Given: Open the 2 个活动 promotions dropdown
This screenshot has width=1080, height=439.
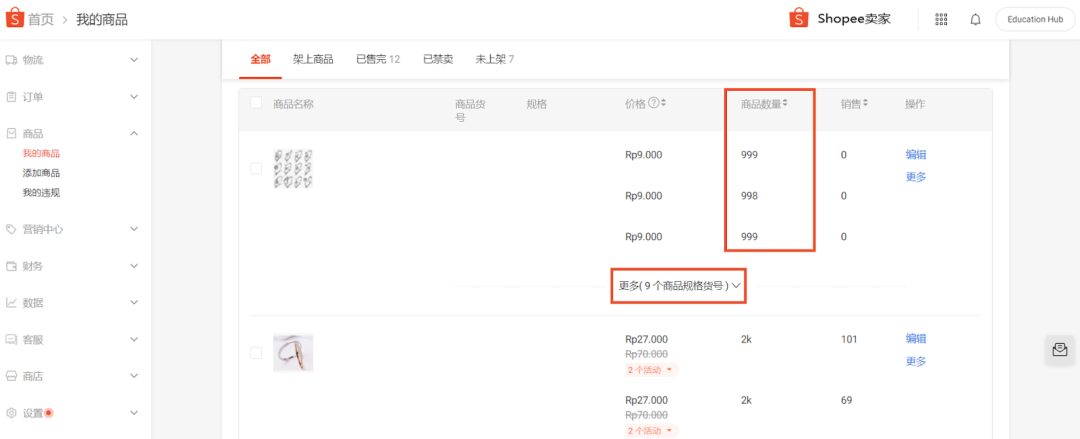Looking at the screenshot, I should pyautogui.click(x=651, y=370).
